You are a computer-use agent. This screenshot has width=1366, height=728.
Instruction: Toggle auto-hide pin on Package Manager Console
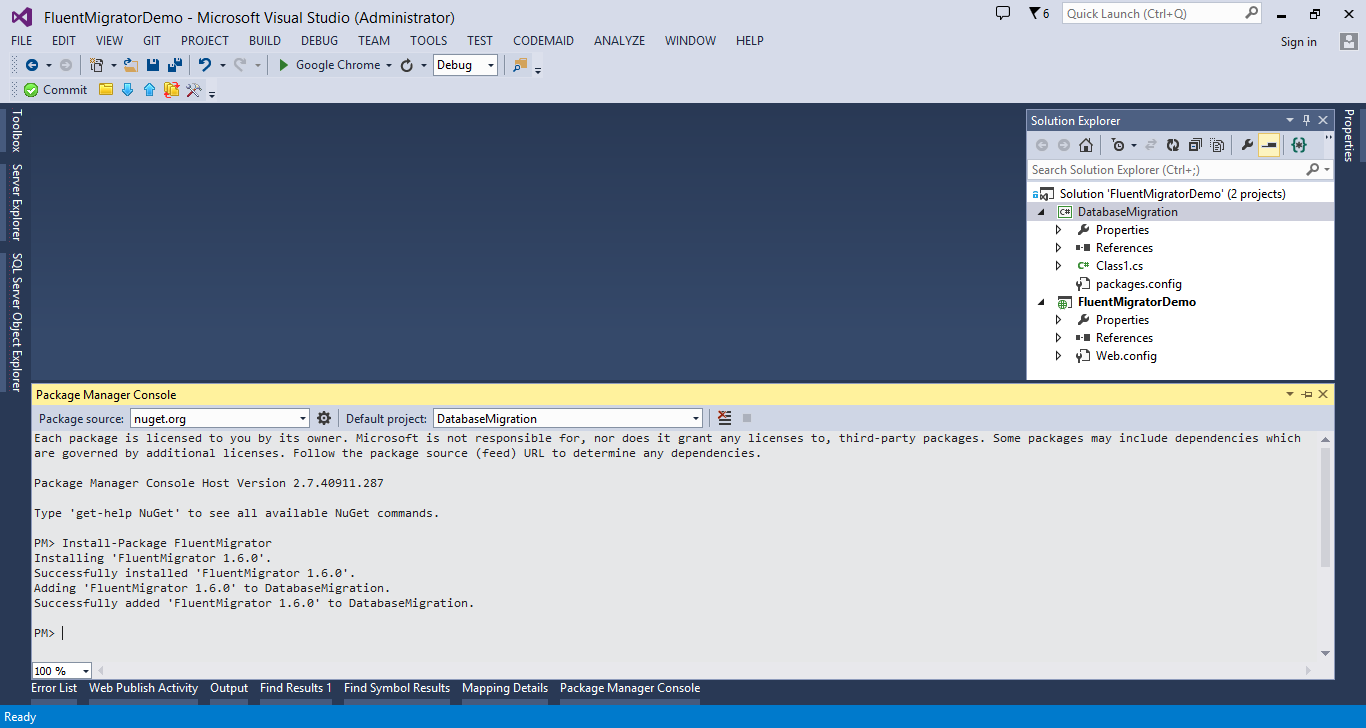click(1307, 394)
